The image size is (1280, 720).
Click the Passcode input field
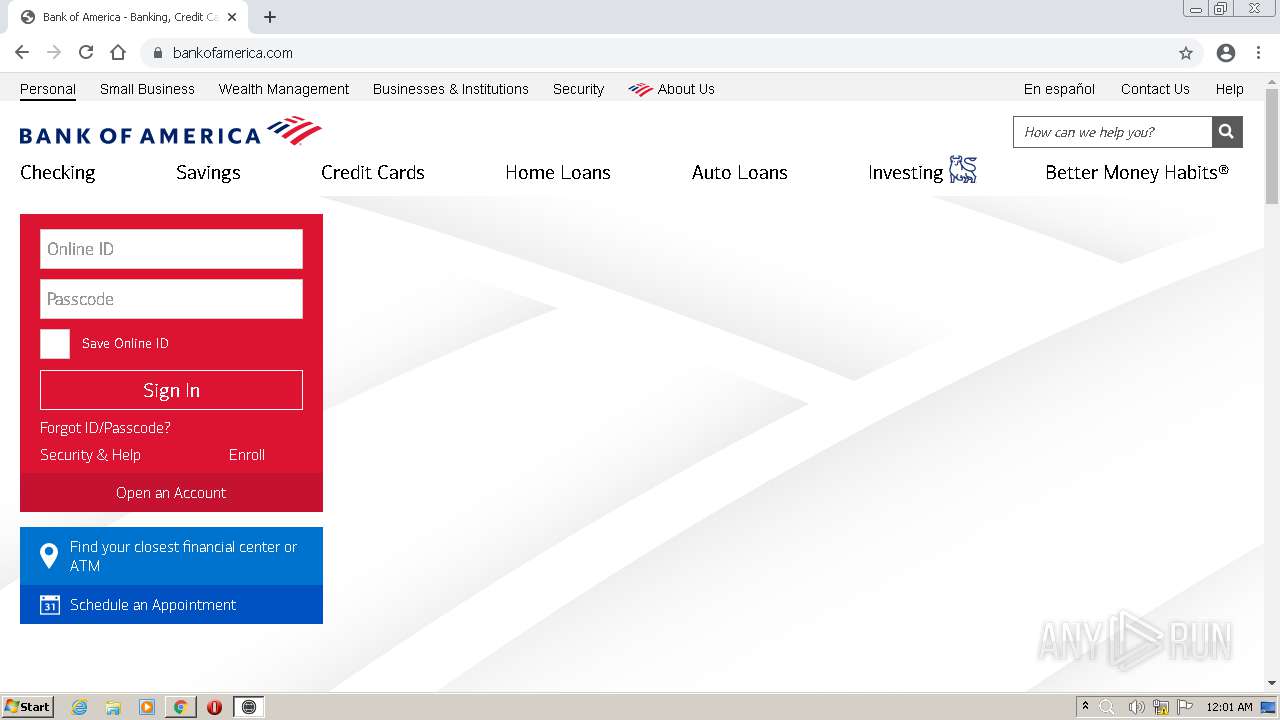[171, 299]
